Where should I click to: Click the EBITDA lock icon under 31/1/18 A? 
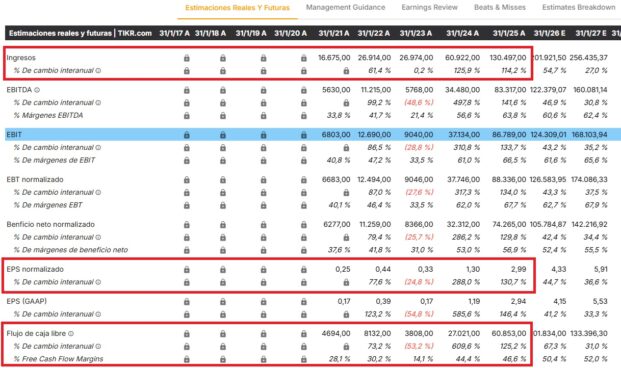223,90
